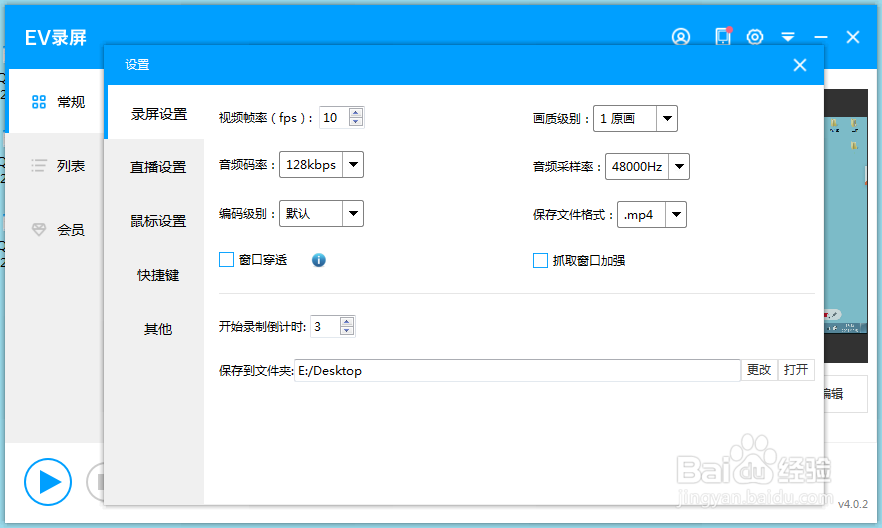Click the 更改 folder button
882x528 pixels.
(x=759, y=370)
